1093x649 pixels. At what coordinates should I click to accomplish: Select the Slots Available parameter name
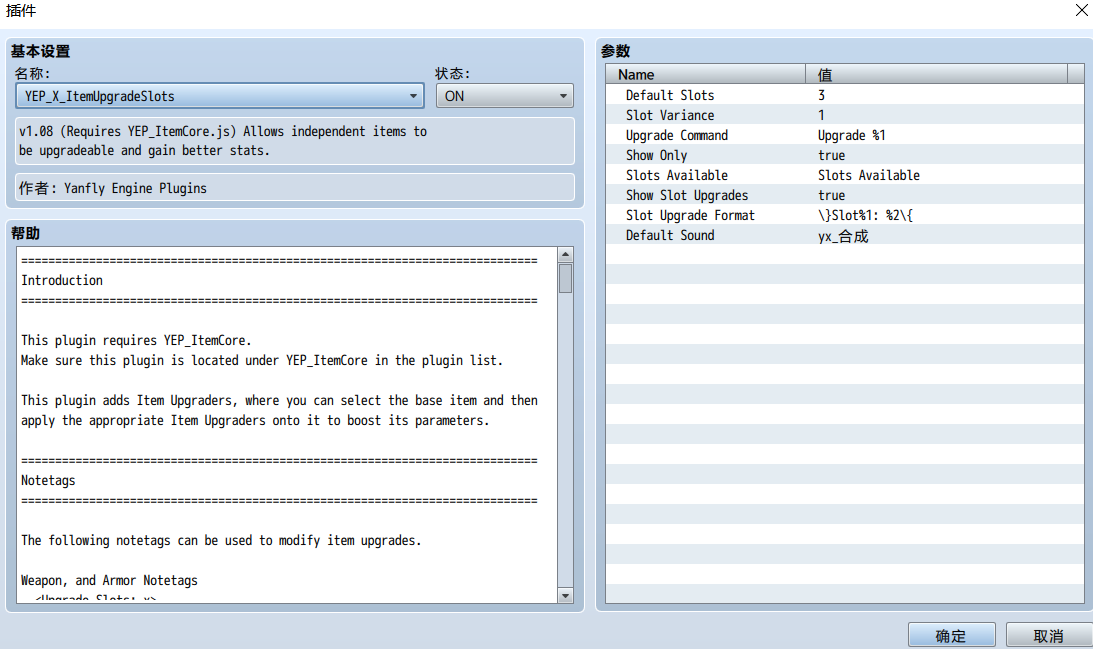pos(676,176)
